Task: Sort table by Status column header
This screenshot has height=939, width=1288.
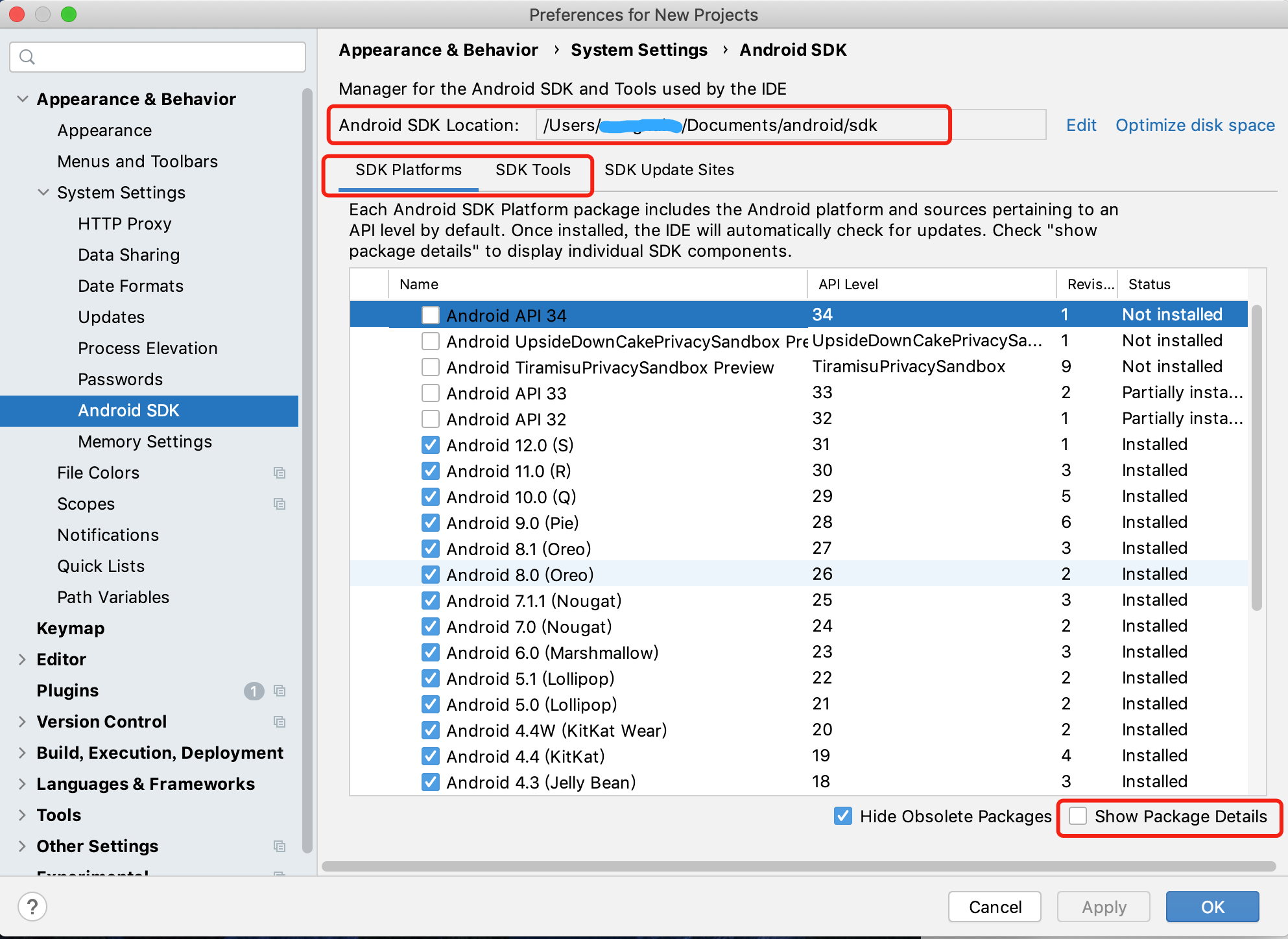Action: (1182, 284)
